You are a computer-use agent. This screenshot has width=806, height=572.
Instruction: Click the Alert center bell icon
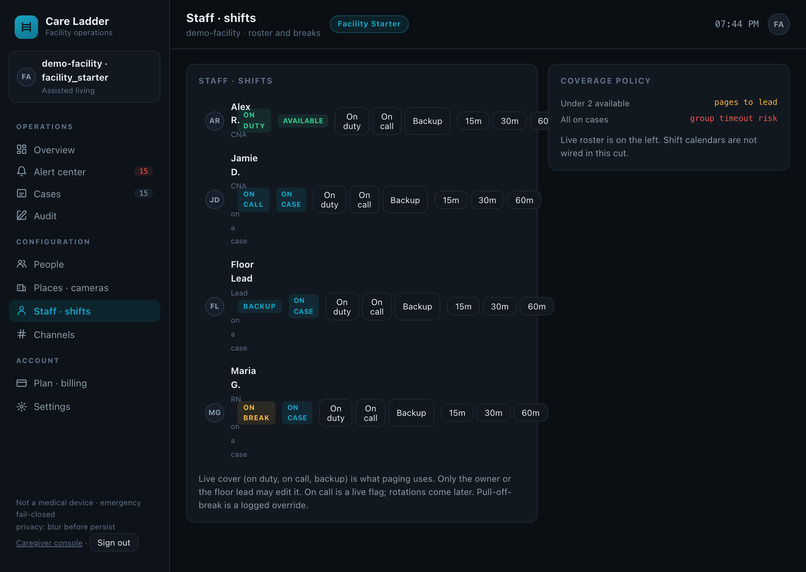(22, 172)
